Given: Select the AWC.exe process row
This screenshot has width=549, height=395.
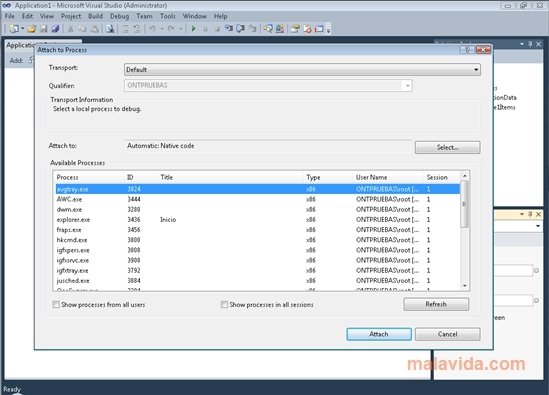Looking at the screenshot, I should tap(258, 199).
